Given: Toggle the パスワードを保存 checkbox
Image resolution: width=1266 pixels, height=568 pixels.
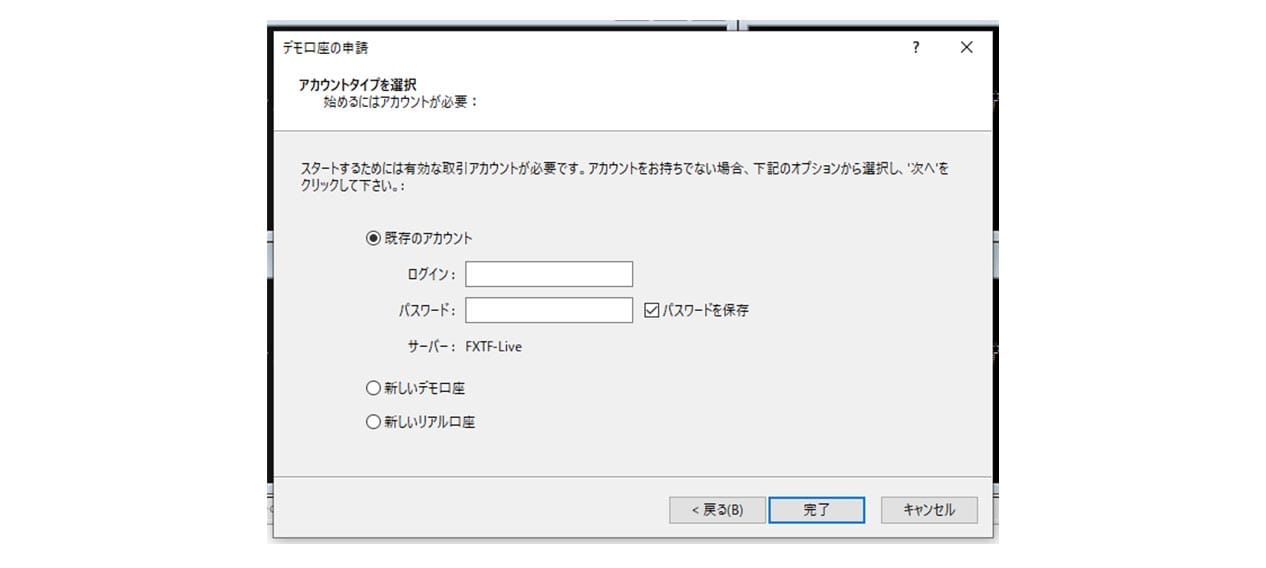Looking at the screenshot, I should point(652,310).
